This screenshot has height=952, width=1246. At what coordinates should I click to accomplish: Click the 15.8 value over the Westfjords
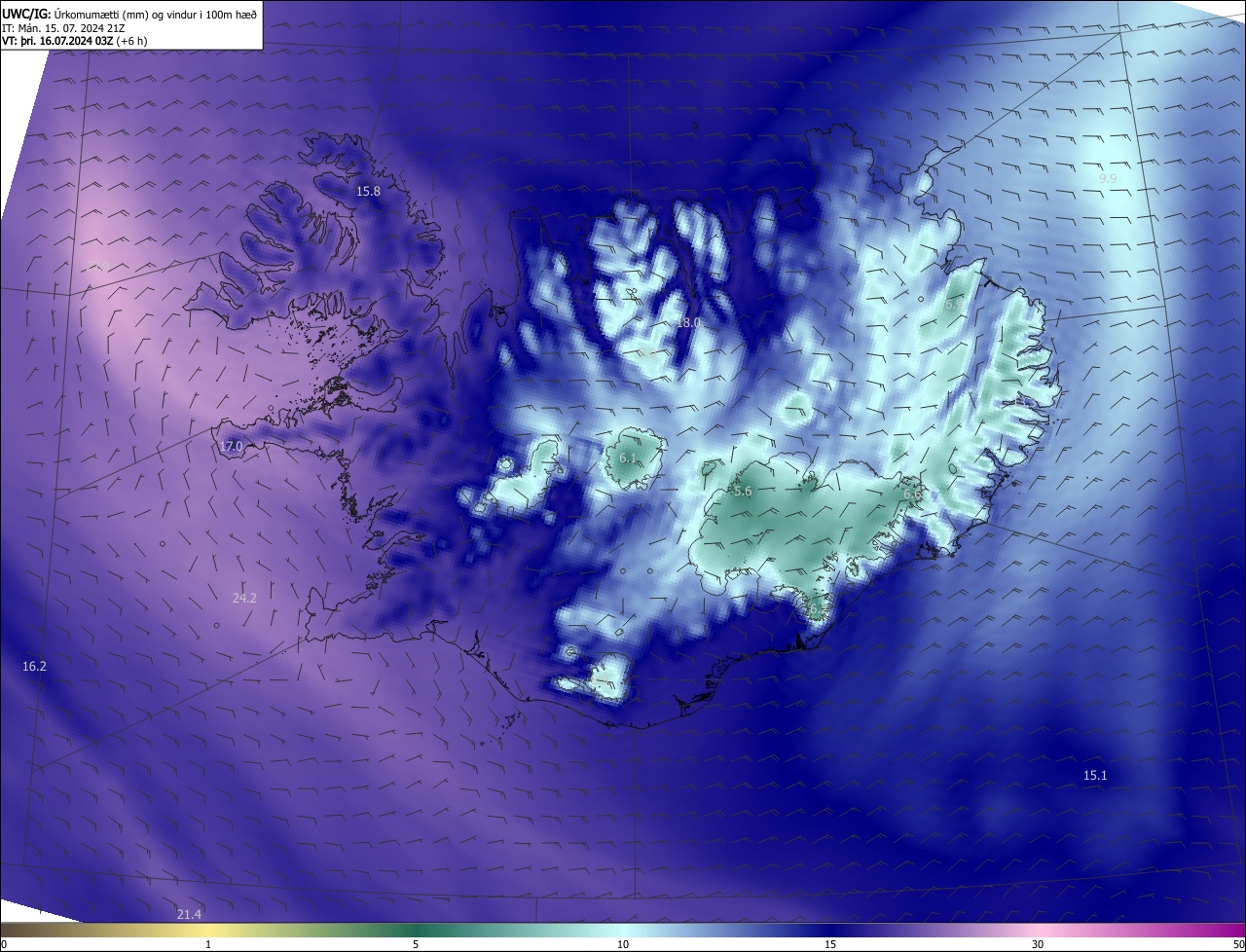tap(368, 192)
